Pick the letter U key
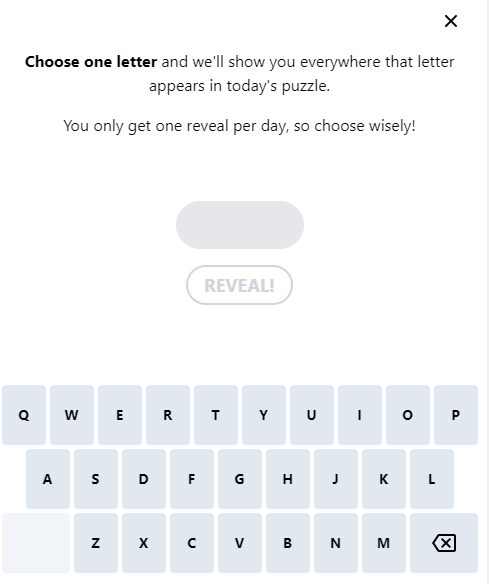 pyautogui.click(x=312, y=415)
